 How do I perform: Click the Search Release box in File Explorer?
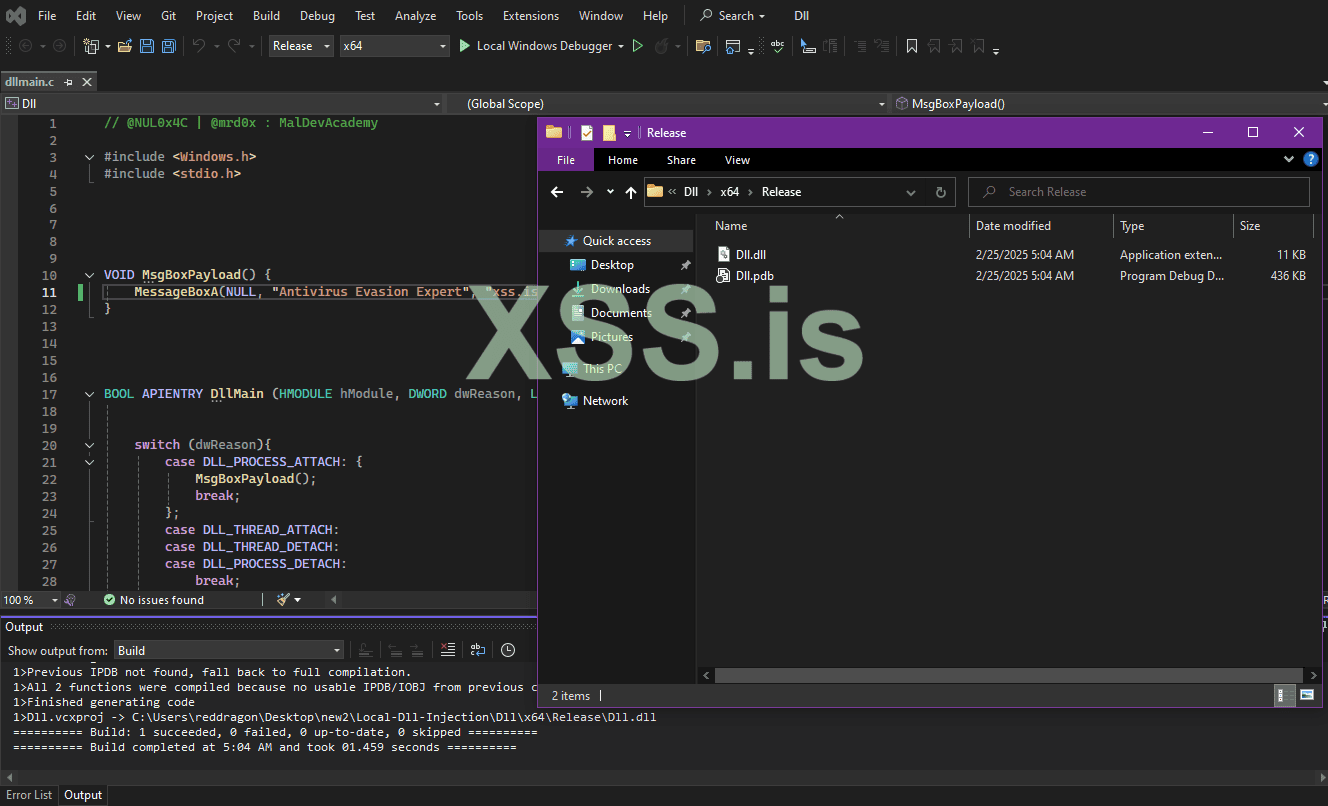(1138, 191)
